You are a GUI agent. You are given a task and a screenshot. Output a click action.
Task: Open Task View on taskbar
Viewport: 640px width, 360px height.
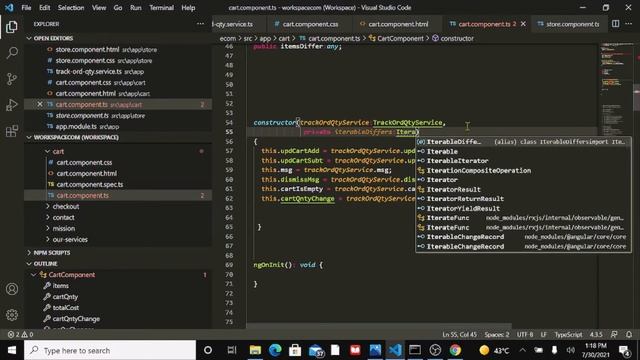232,350
